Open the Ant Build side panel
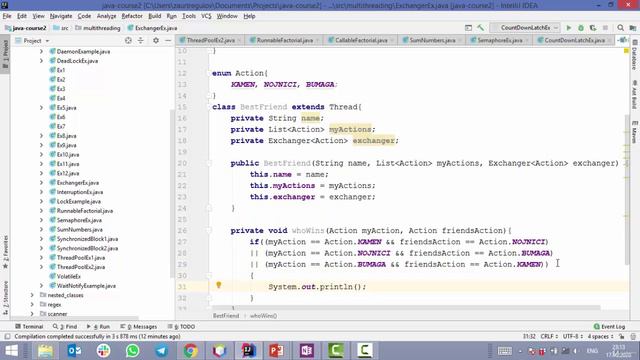This screenshot has width=640, height=360. point(635,95)
